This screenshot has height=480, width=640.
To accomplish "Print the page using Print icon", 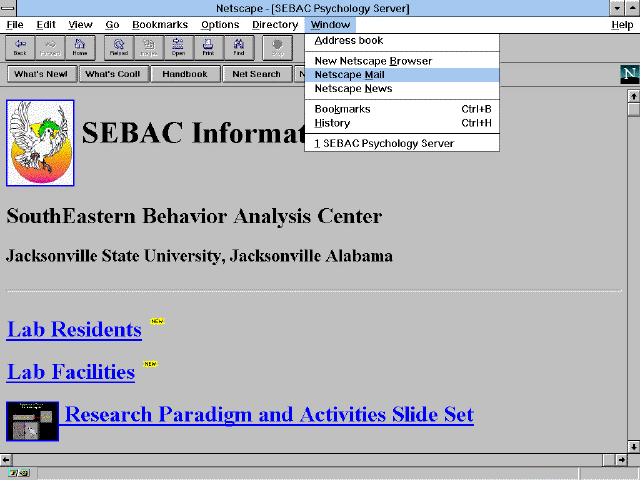I will pyautogui.click(x=209, y=48).
